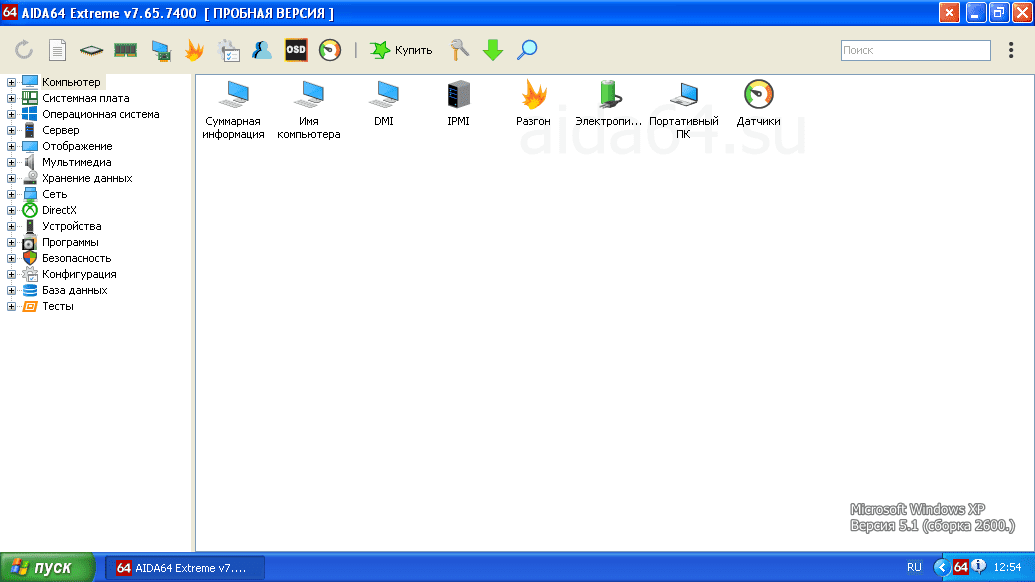Select DirectX in the tree
This screenshot has width=1035, height=582.
tap(59, 210)
